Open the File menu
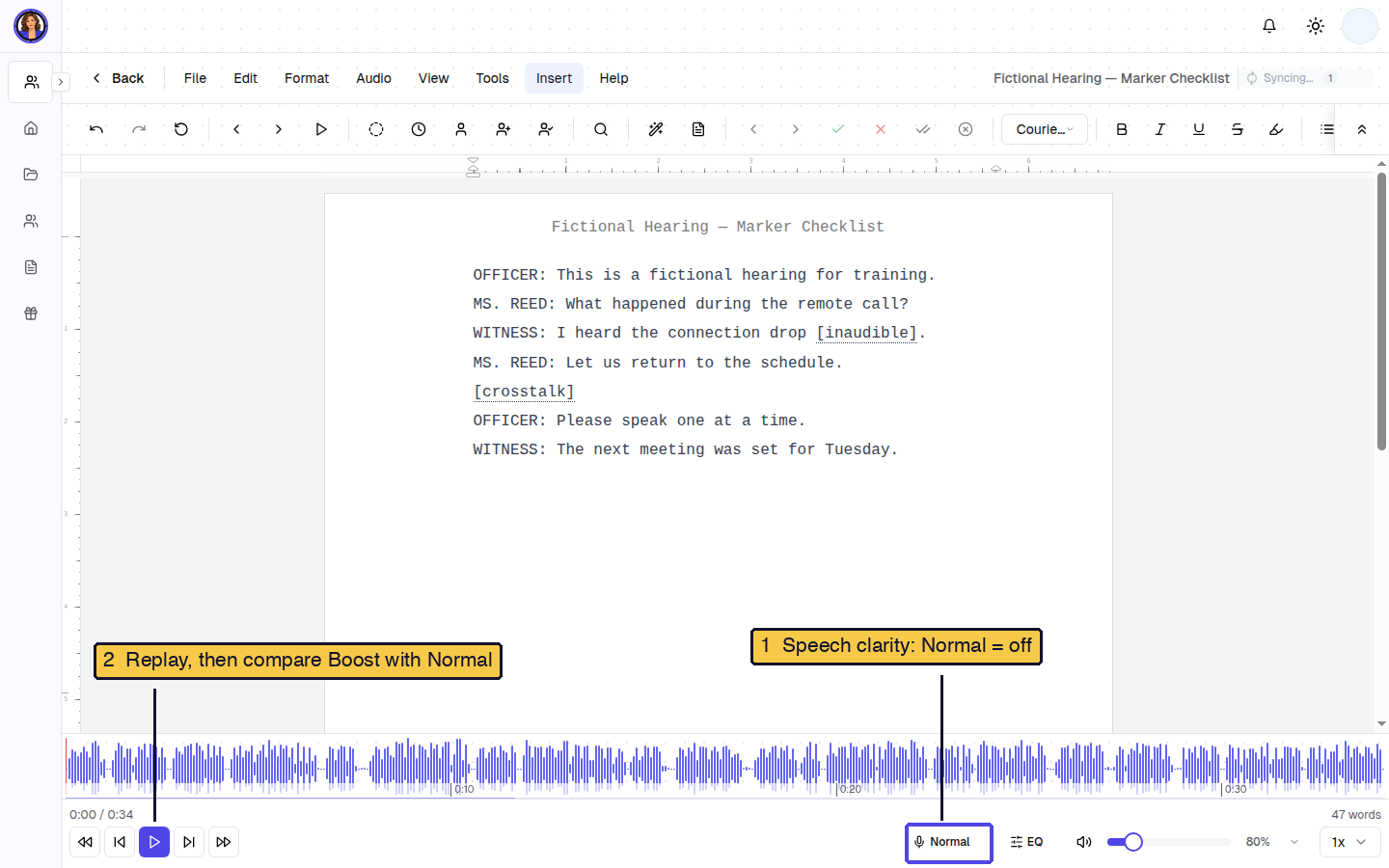 point(195,78)
